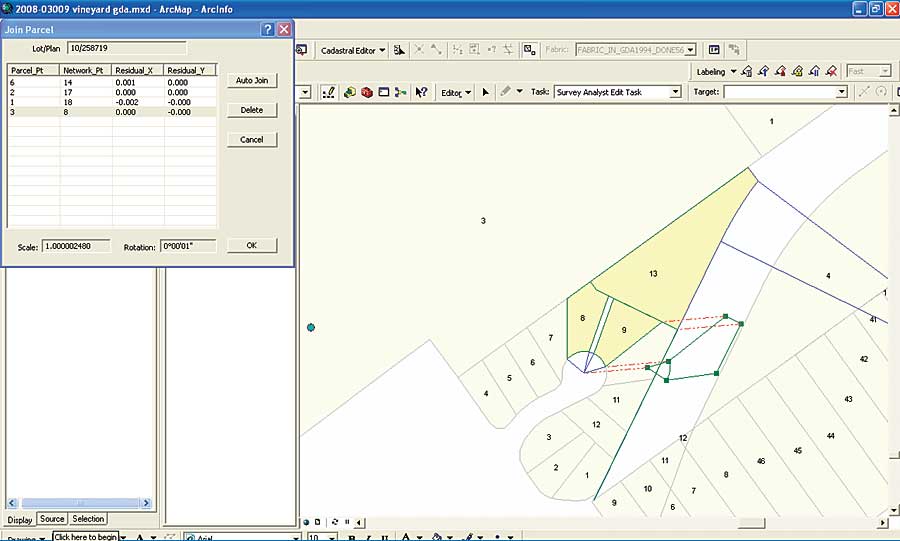Image resolution: width=900 pixels, height=541 pixels.
Task: Open the Sketch Tool dropdown arrow
Action: 520,91
